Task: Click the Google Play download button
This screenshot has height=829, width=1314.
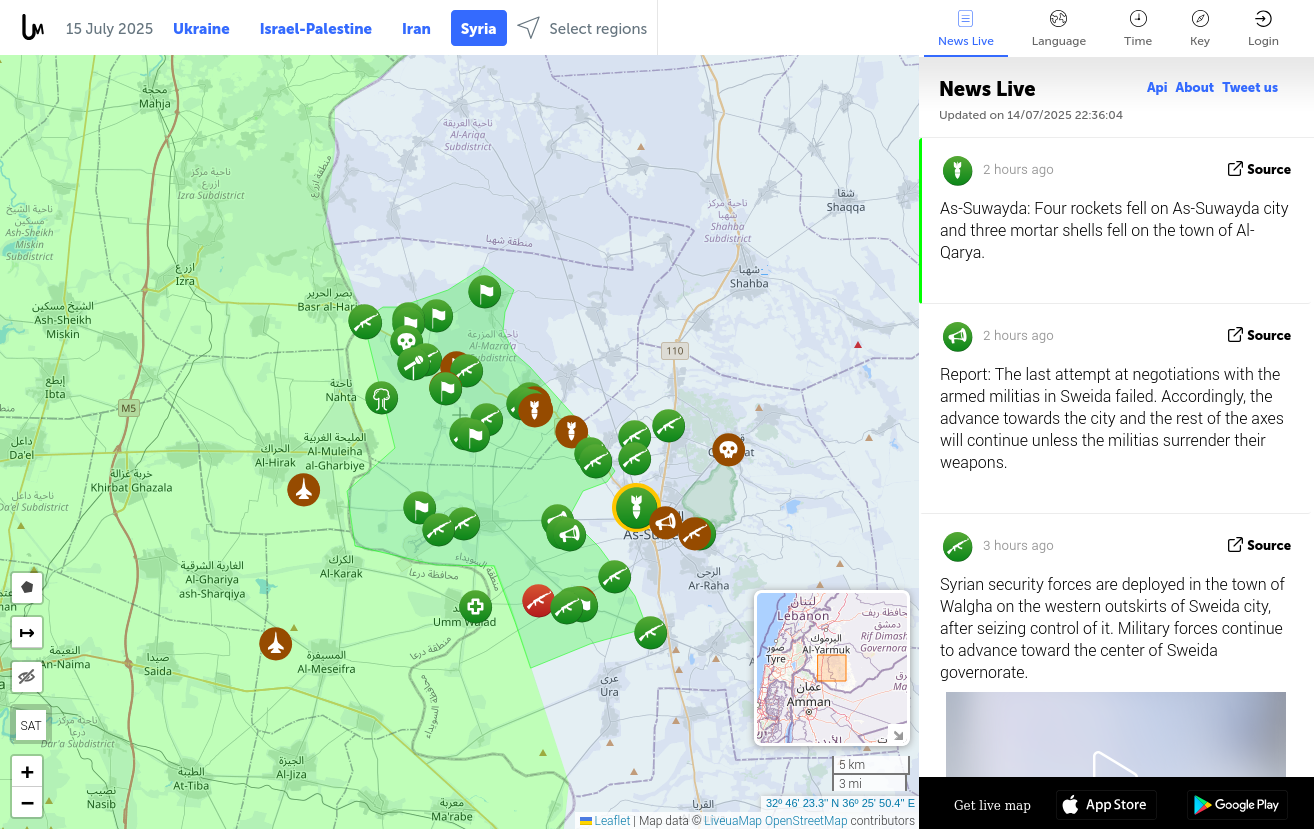Action: click(1237, 805)
